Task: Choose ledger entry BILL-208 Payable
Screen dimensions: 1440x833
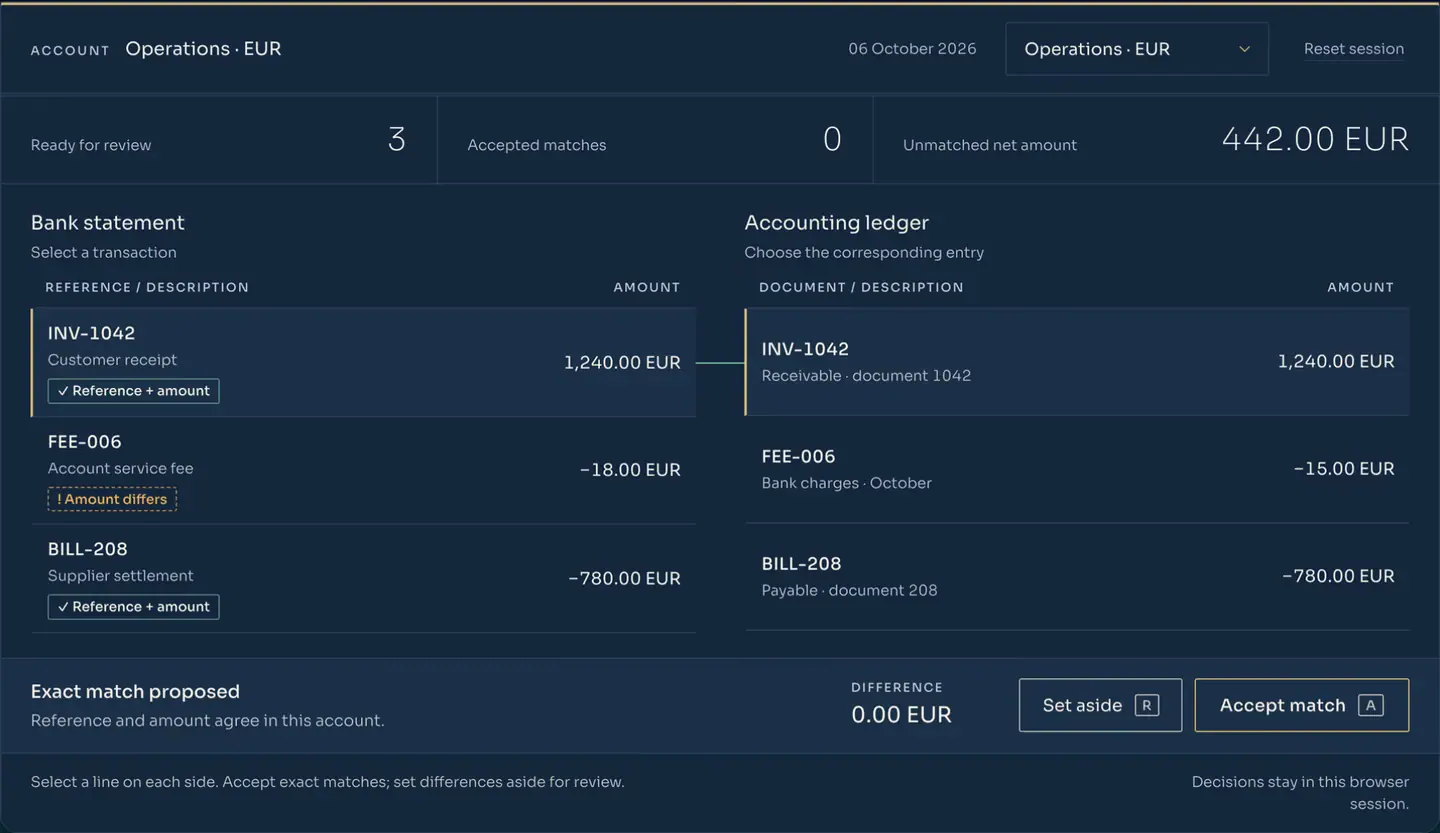Action: [x=1077, y=576]
